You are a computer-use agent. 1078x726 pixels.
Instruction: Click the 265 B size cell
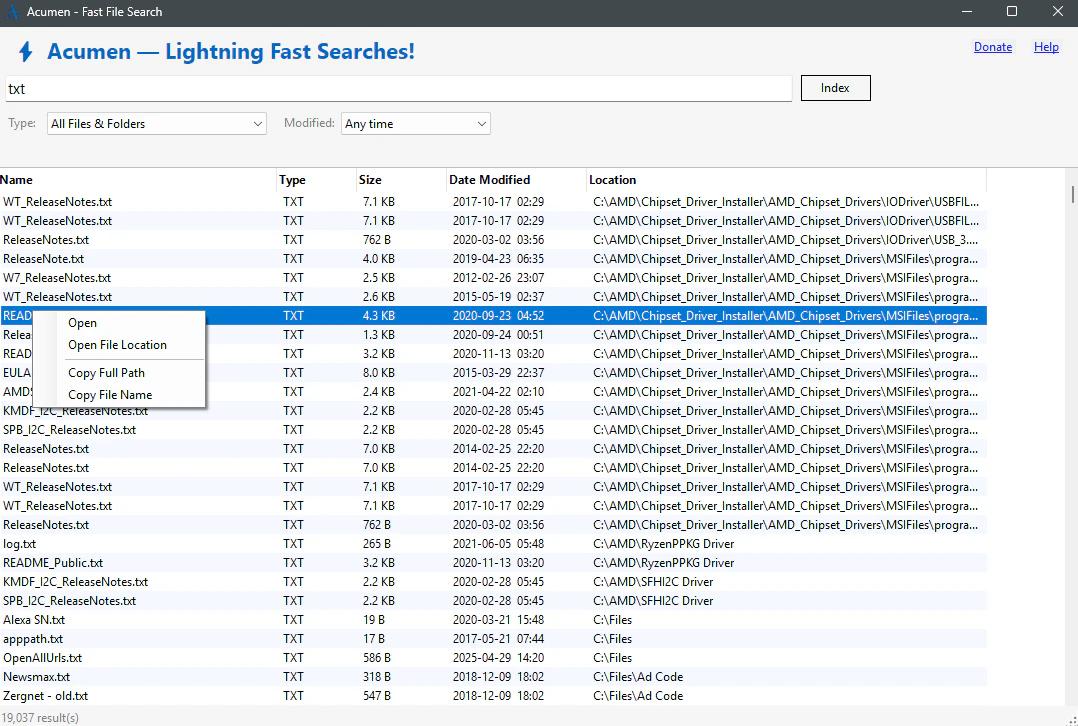377,544
